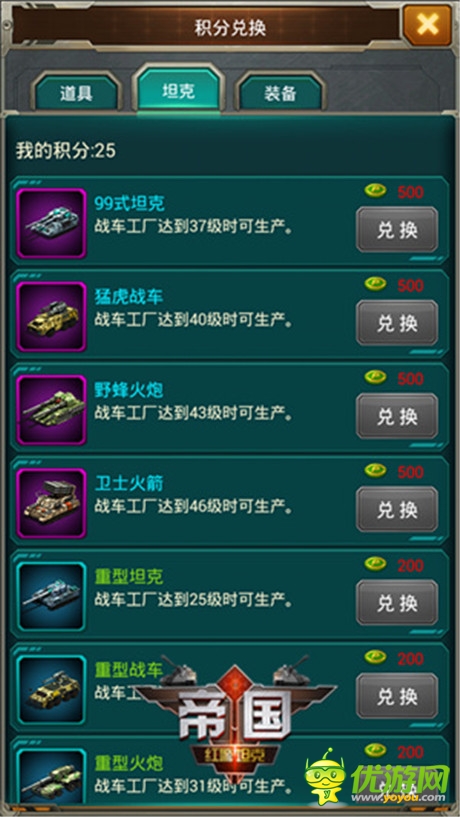Image resolution: width=460 pixels, height=817 pixels.
Task: Select the 坦克 tab
Action: pos(179,90)
